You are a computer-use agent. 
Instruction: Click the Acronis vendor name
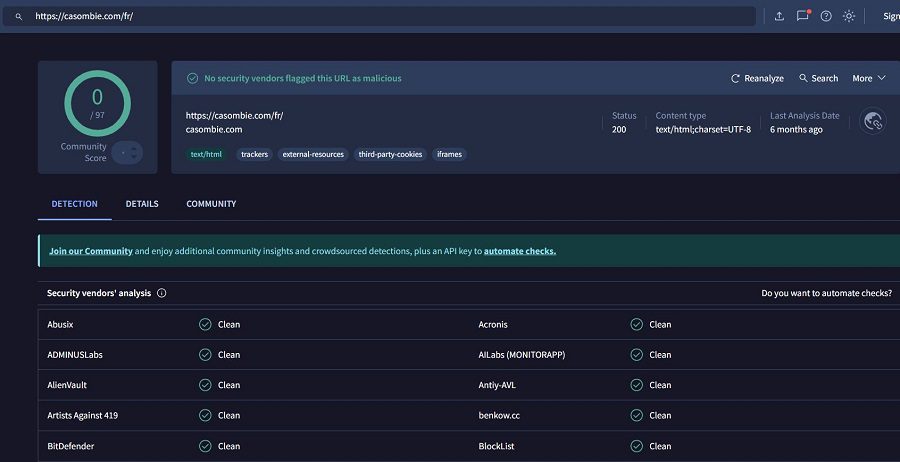pos(493,324)
